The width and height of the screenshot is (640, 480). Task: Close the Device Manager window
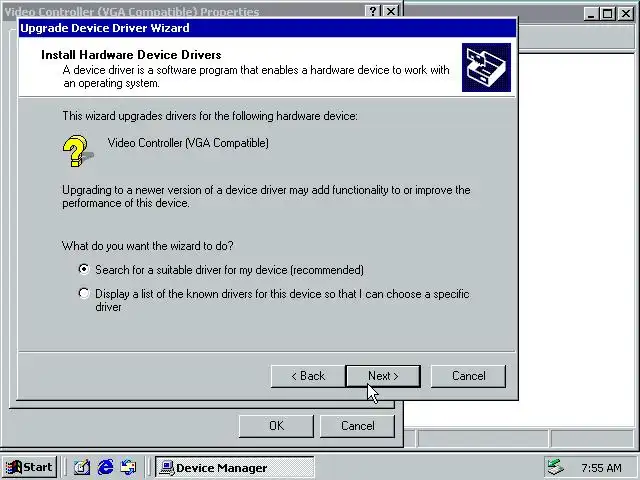pyautogui.click(x=625, y=14)
